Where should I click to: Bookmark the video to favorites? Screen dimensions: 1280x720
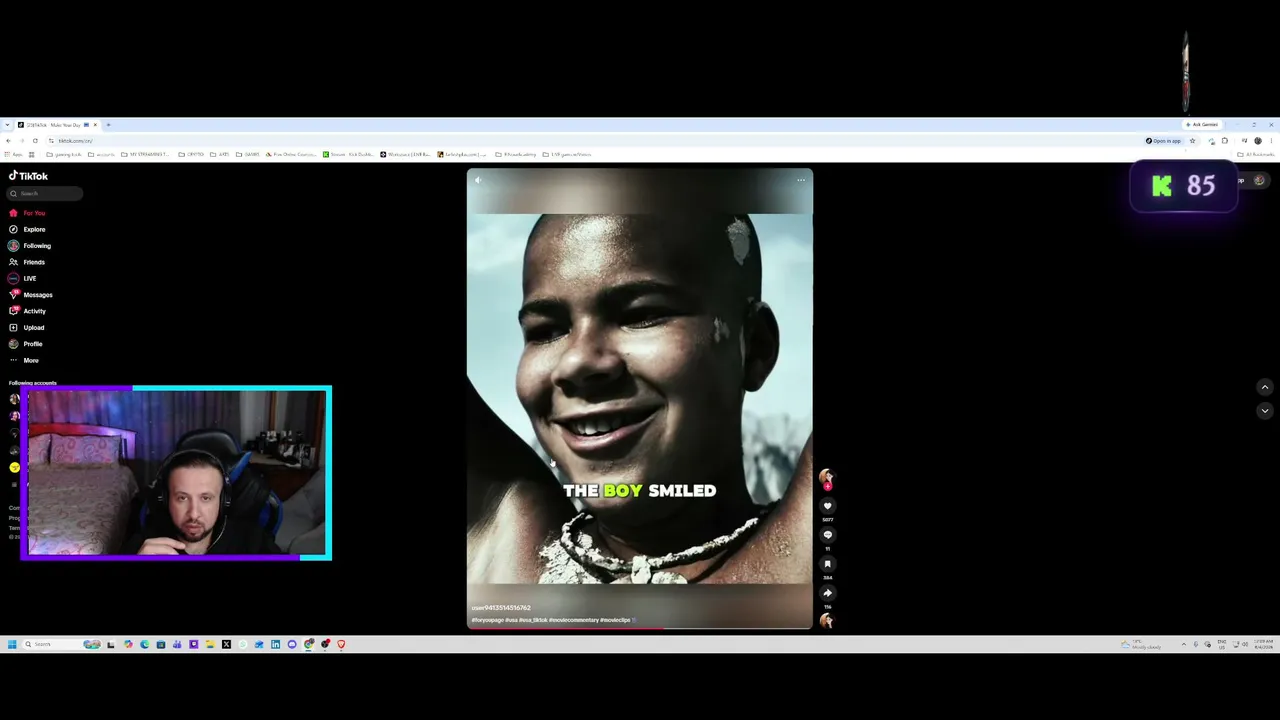[827, 564]
